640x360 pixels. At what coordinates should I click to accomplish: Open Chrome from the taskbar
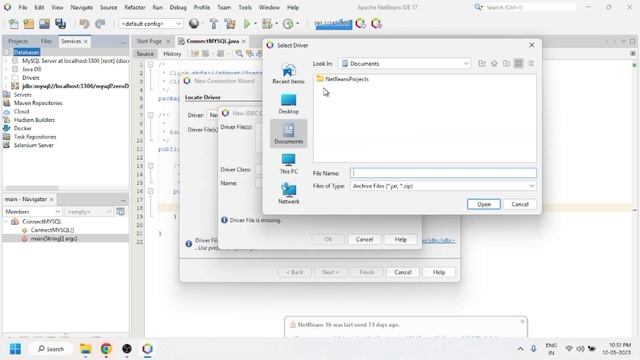coord(106,349)
